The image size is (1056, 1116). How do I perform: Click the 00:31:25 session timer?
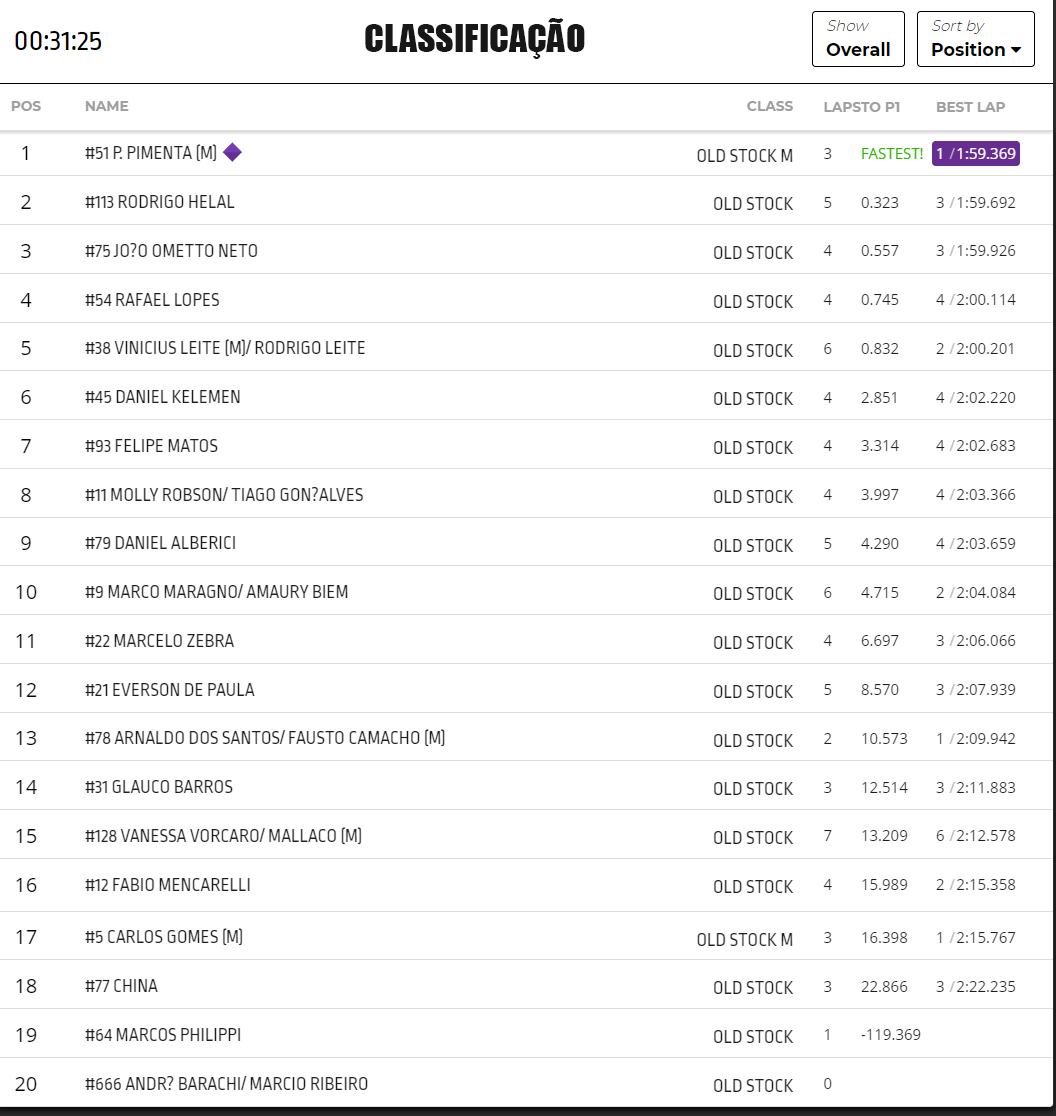pyautogui.click(x=58, y=41)
